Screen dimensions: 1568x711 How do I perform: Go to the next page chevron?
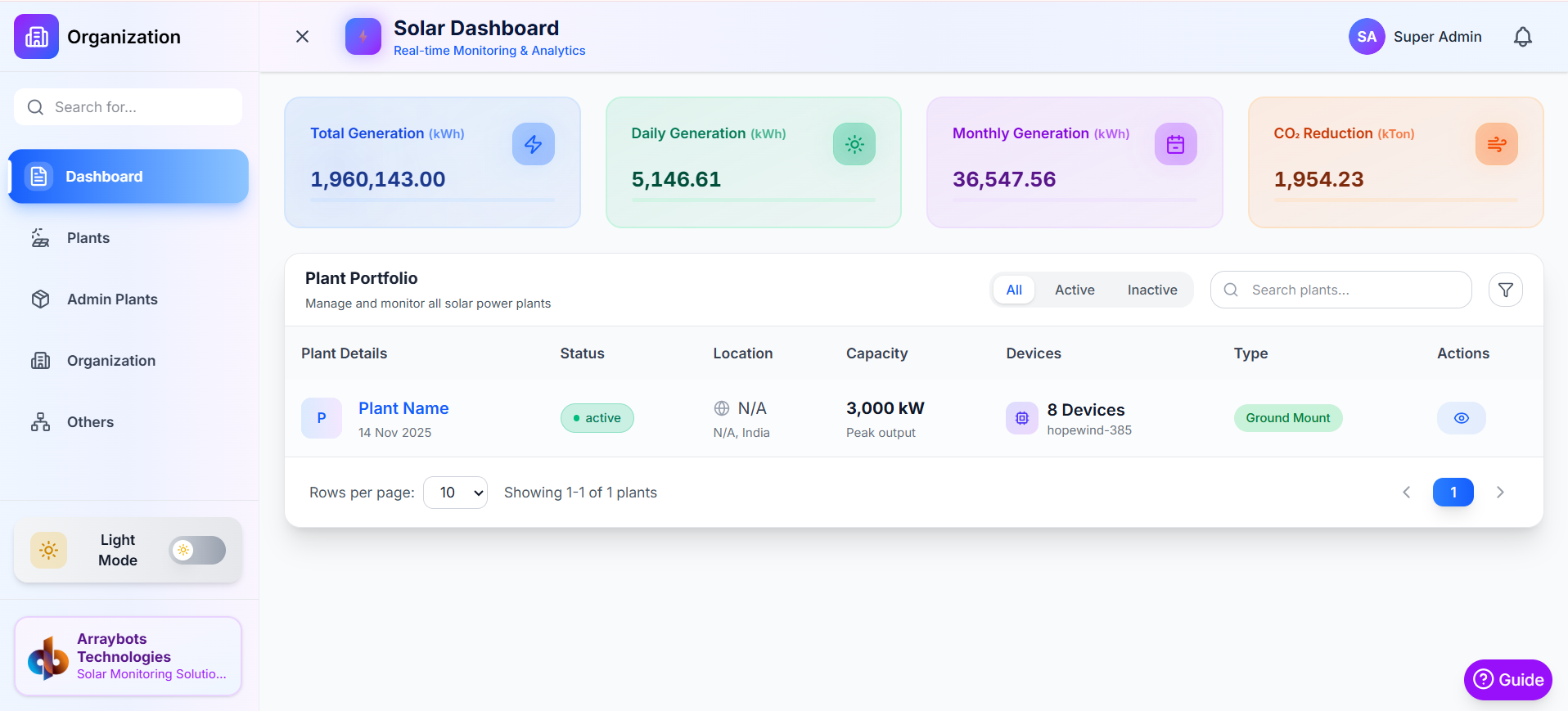pyautogui.click(x=1499, y=493)
